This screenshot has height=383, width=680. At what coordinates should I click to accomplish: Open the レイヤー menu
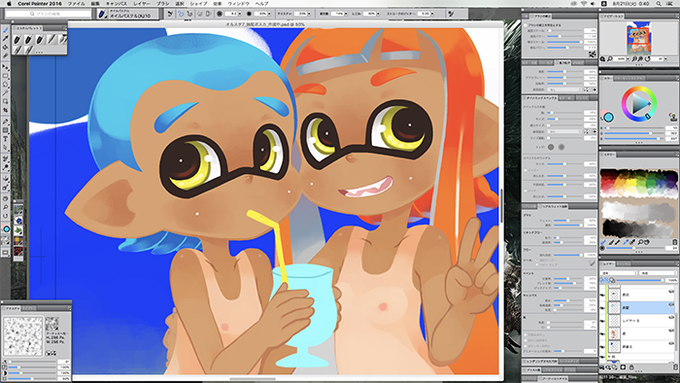[141, 3]
